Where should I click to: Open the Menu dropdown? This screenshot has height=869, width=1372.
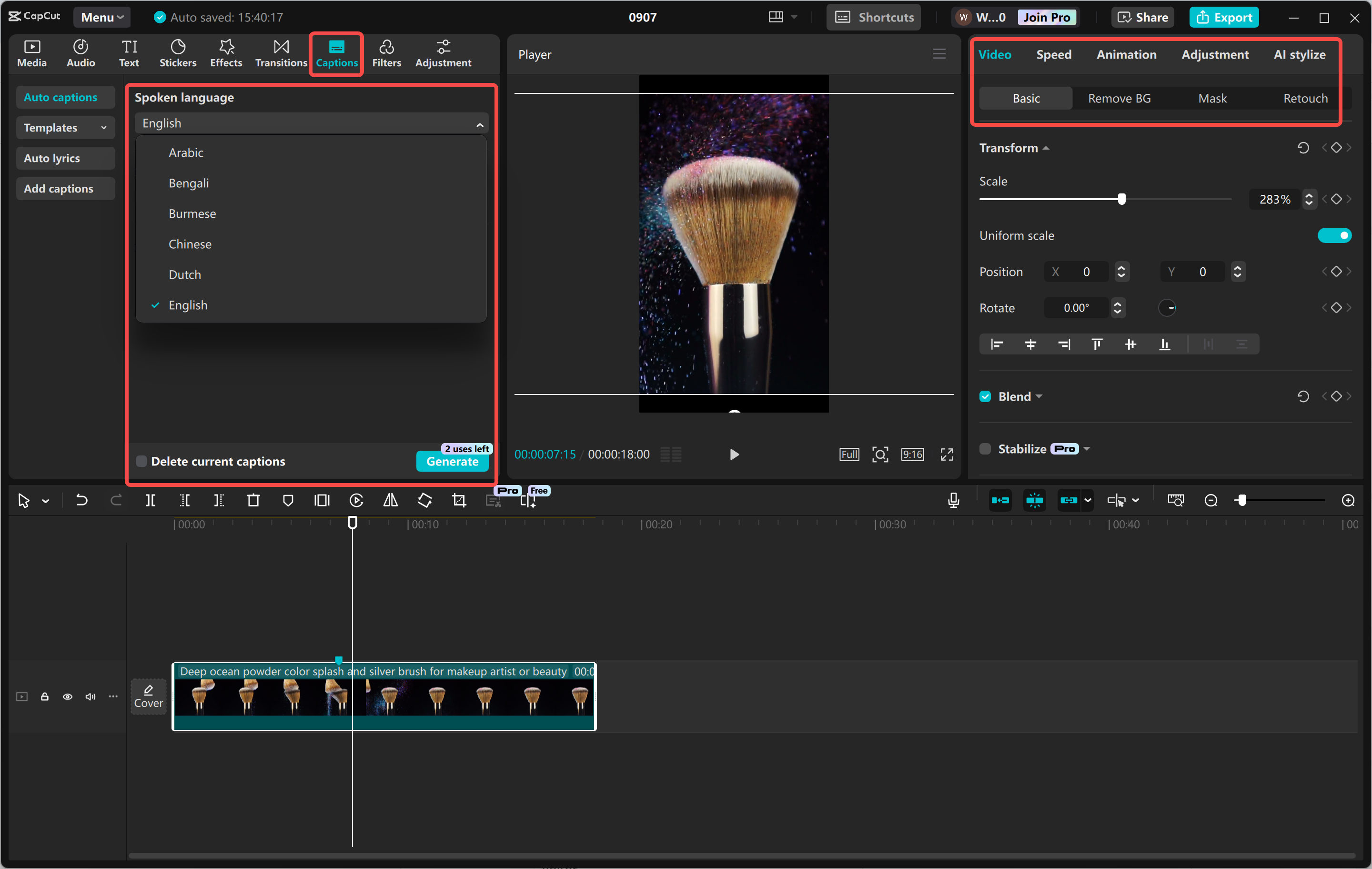pos(102,17)
